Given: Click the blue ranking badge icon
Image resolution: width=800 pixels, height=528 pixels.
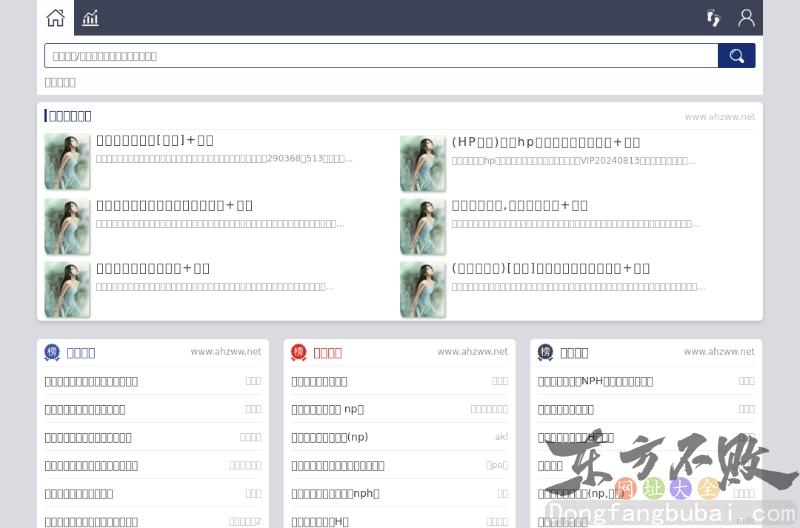Looking at the screenshot, I should [x=52, y=352].
